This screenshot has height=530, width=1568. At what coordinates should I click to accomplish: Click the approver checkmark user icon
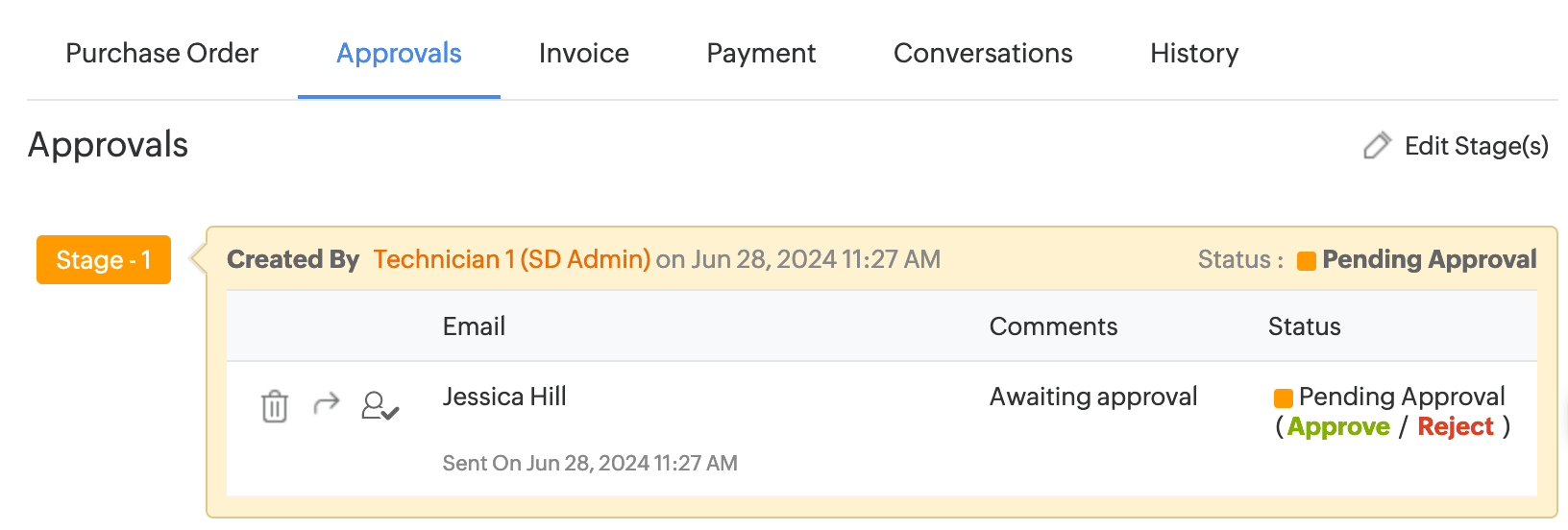point(380,406)
